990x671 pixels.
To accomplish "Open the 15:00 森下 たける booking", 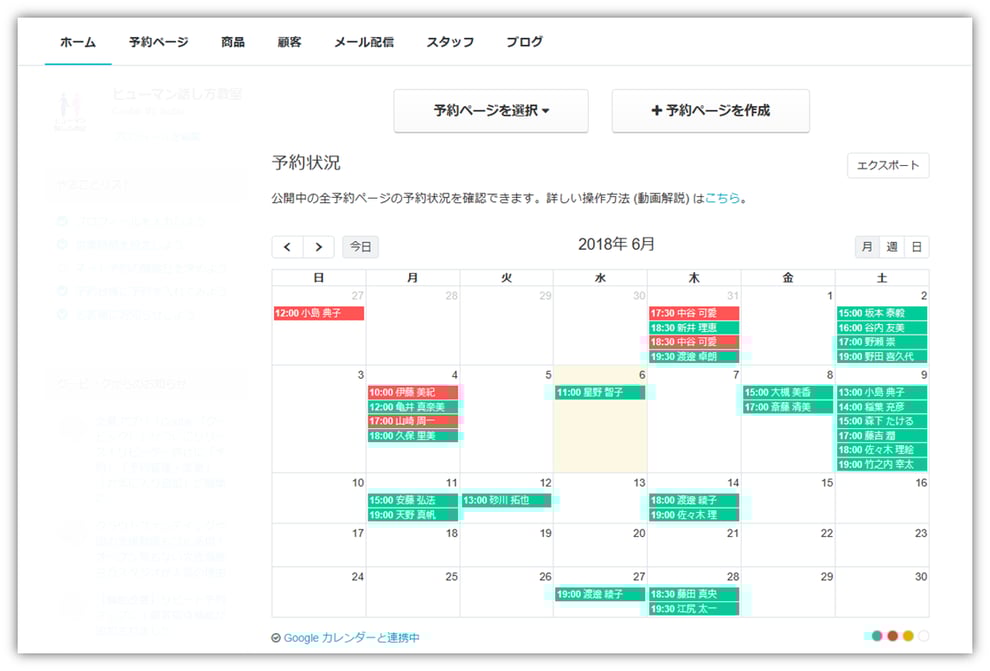I will click(x=882, y=421).
